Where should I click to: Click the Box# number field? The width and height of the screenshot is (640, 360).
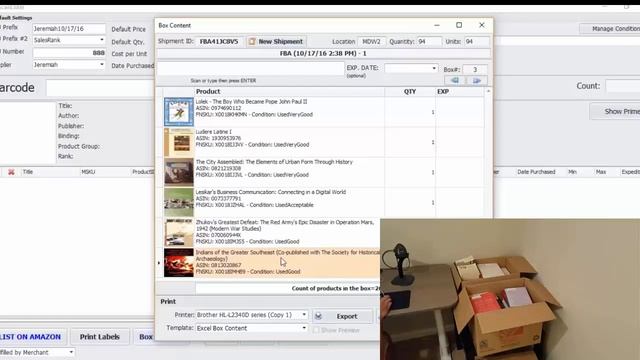[475, 69]
